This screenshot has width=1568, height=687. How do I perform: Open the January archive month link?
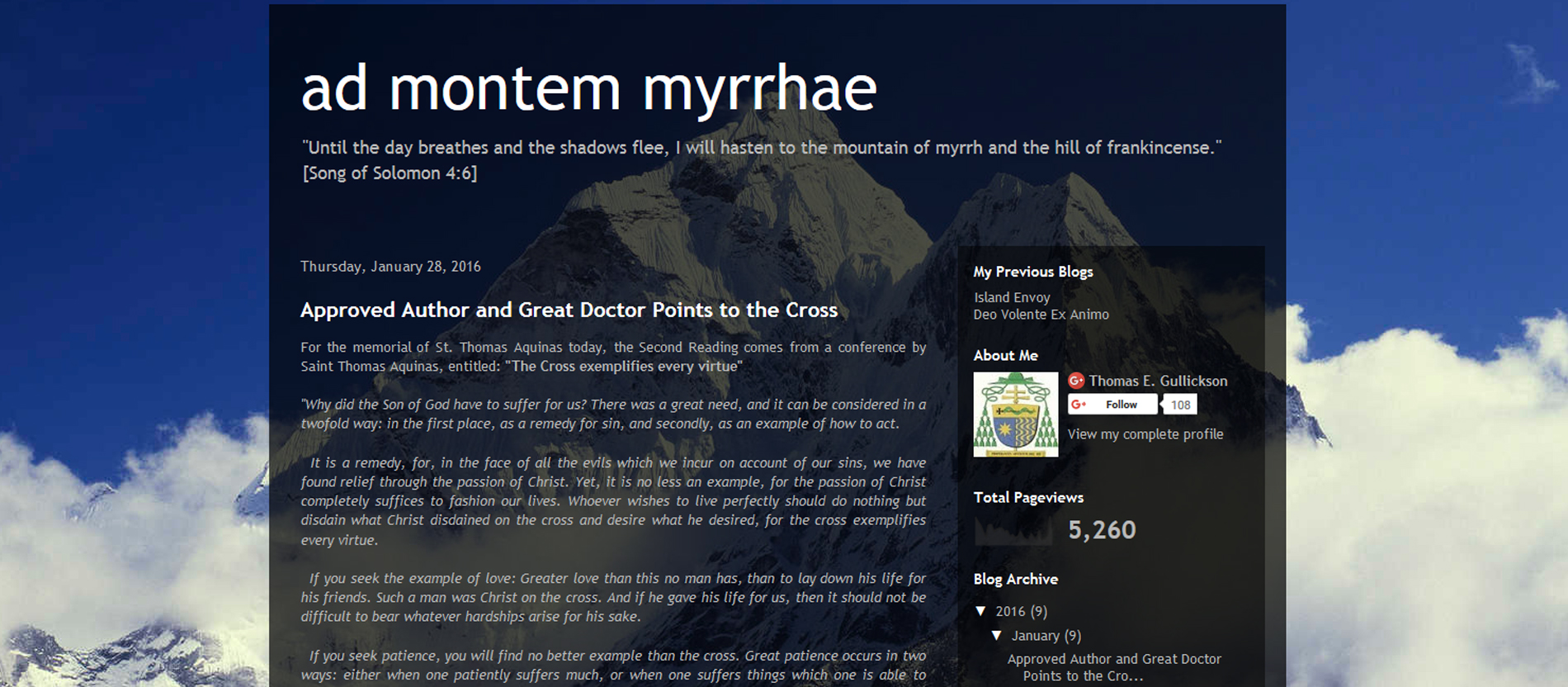(x=1036, y=636)
